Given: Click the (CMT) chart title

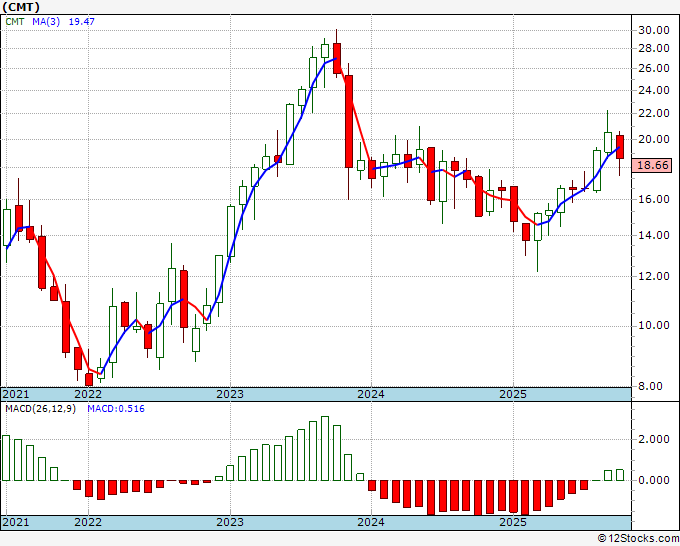Looking at the screenshot, I should 21,7.
